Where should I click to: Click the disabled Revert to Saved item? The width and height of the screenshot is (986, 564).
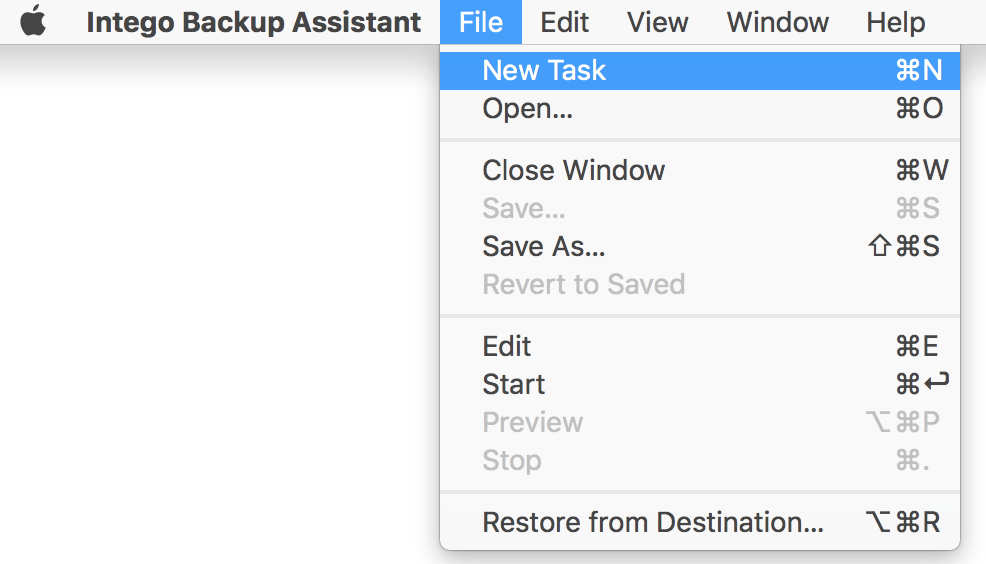click(700, 284)
